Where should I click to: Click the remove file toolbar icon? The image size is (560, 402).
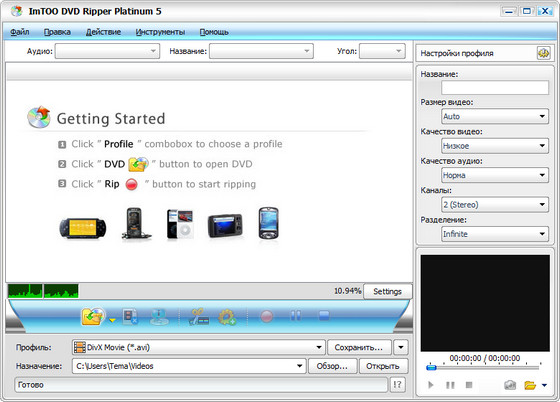pos(130,316)
